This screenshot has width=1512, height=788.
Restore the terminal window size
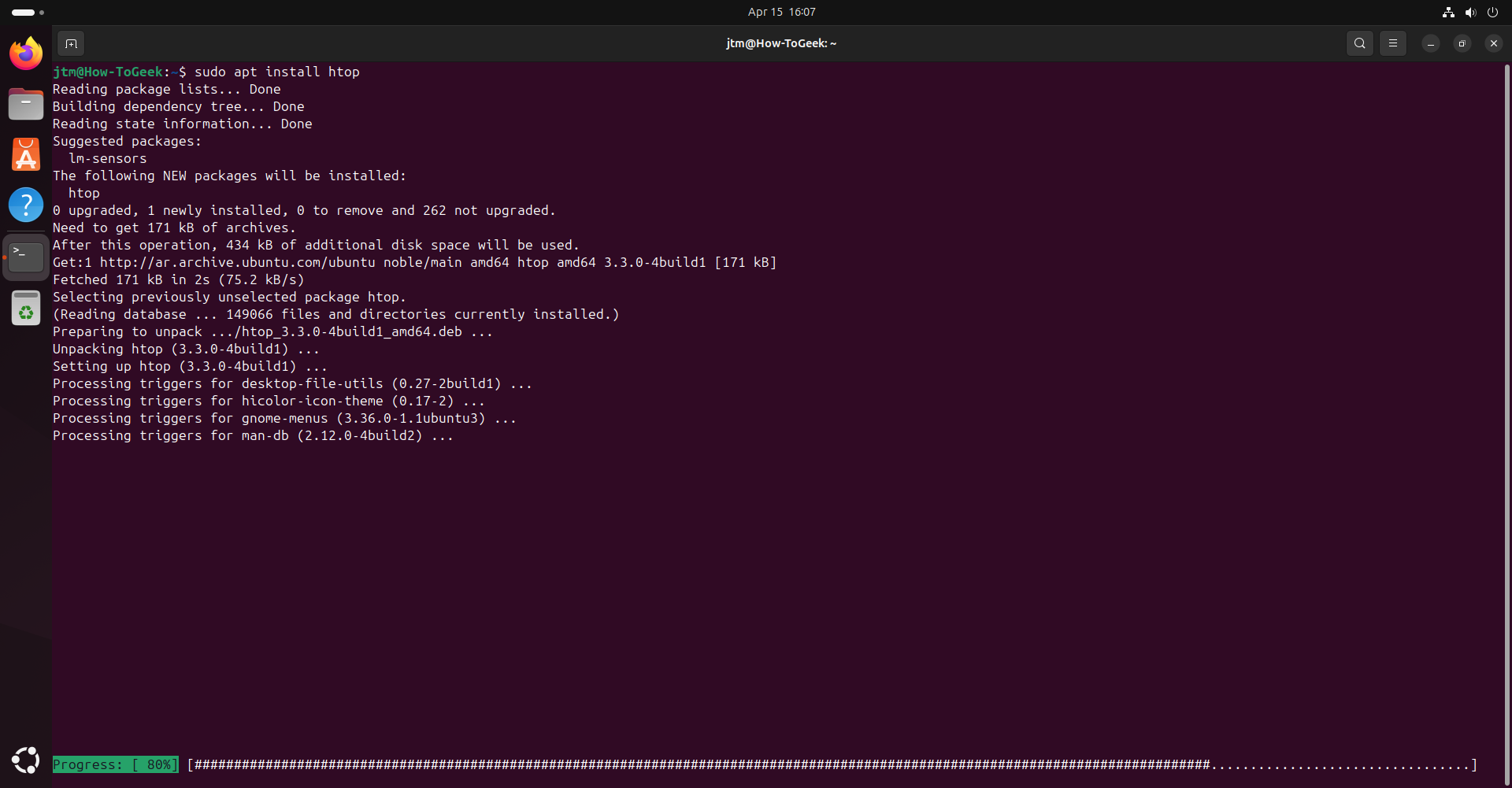(x=1462, y=43)
